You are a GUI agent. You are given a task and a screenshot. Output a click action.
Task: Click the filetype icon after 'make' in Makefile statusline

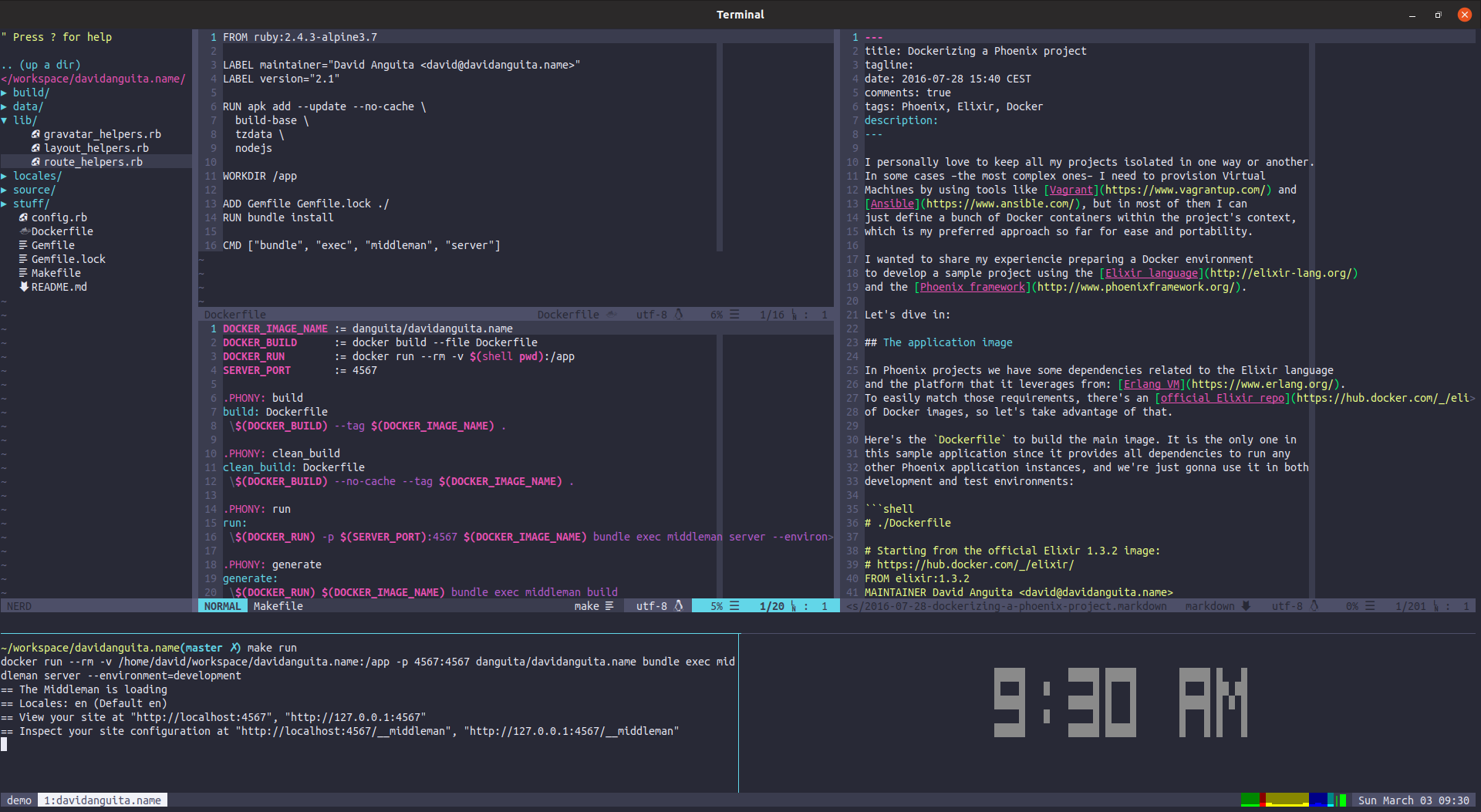pyautogui.click(x=609, y=606)
